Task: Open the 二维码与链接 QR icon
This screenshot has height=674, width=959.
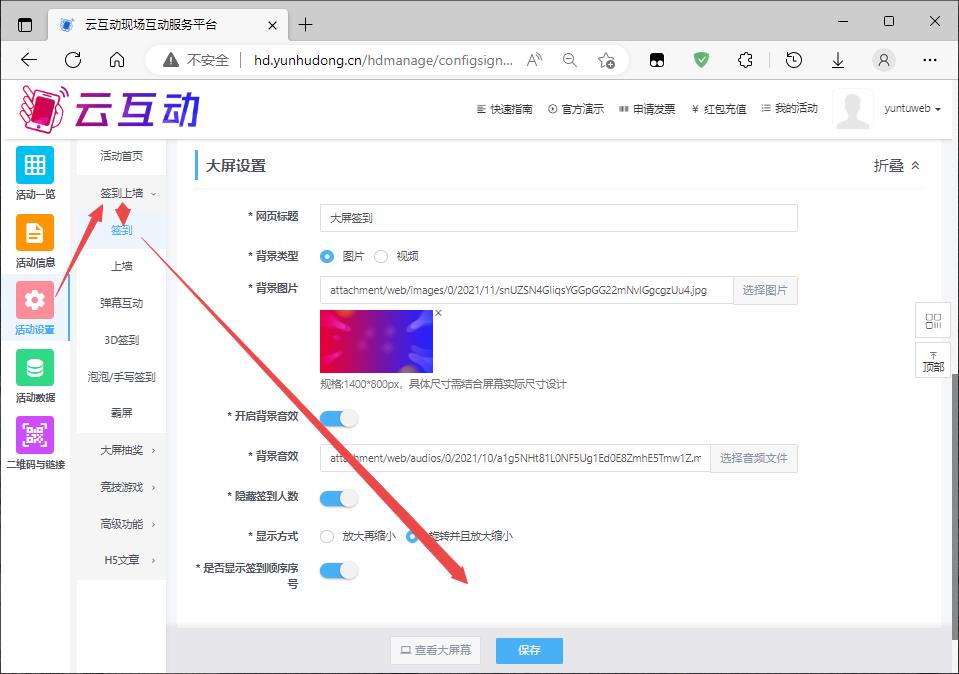Action: (35, 435)
